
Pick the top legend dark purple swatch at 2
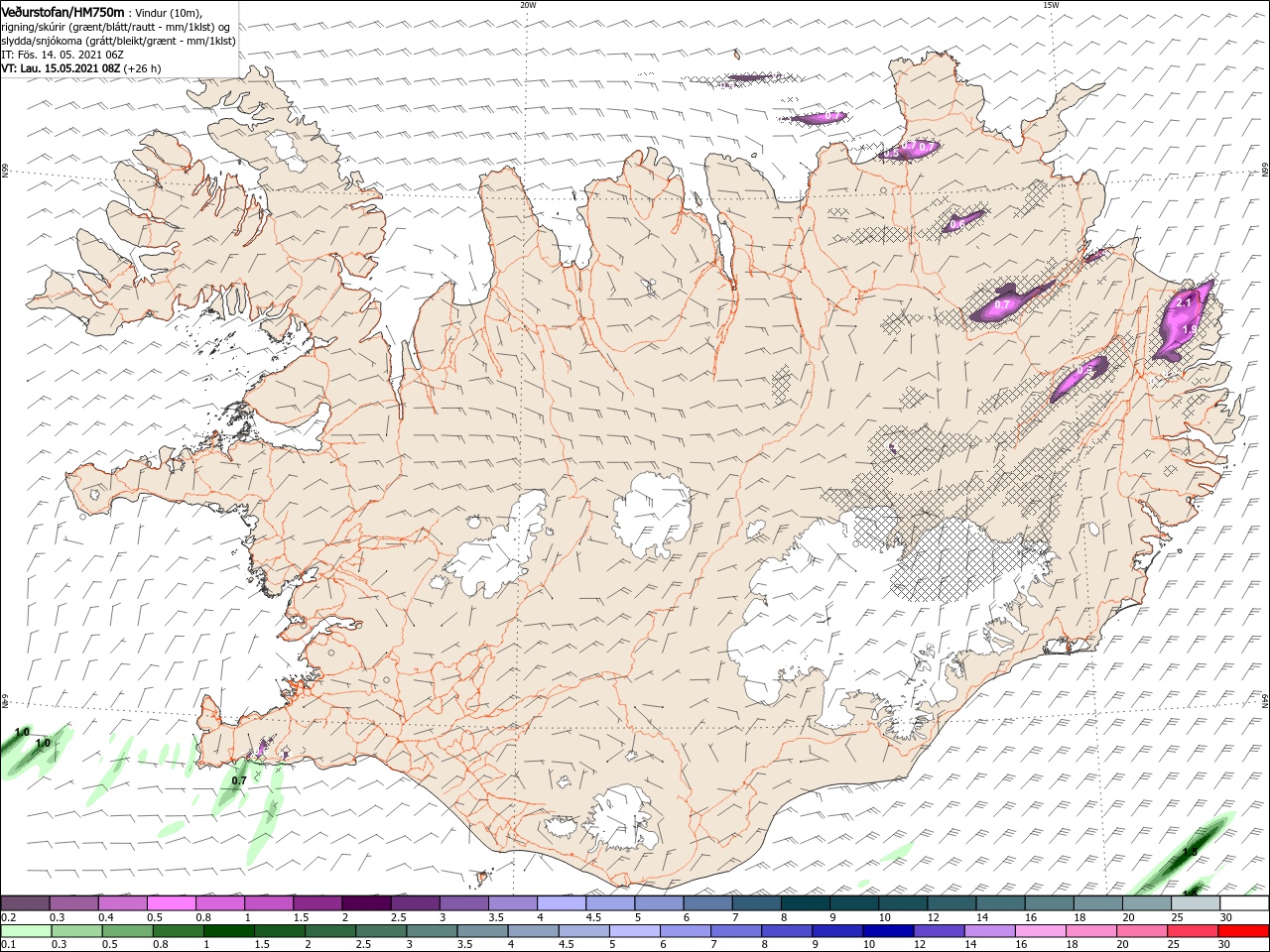[366, 903]
